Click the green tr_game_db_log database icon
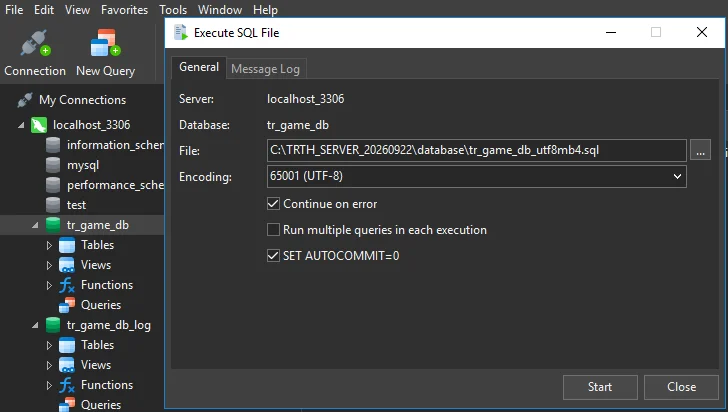The width and height of the screenshot is (728, 412). click(x=53, y=325)
